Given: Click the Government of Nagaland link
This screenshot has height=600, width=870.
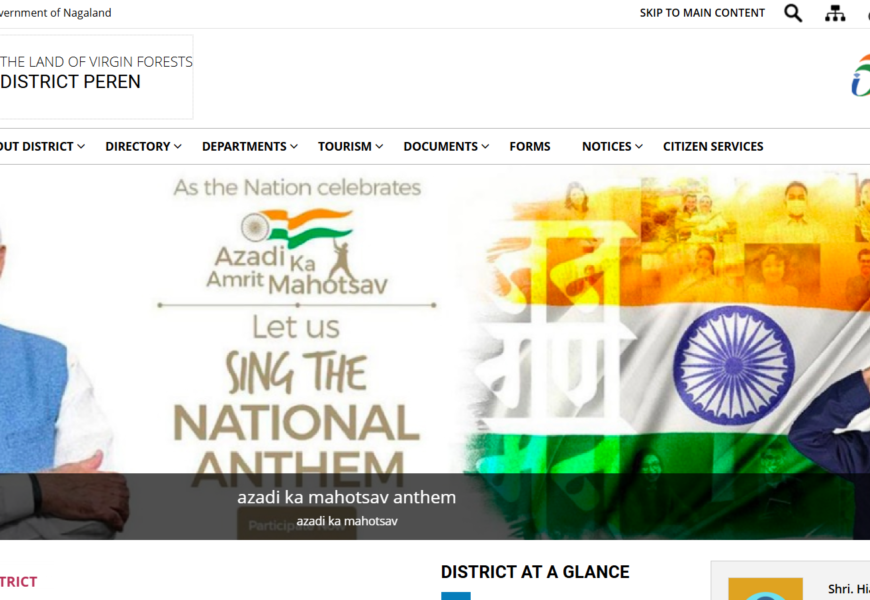Looking at the screenshot, I should tap(55, 13).
